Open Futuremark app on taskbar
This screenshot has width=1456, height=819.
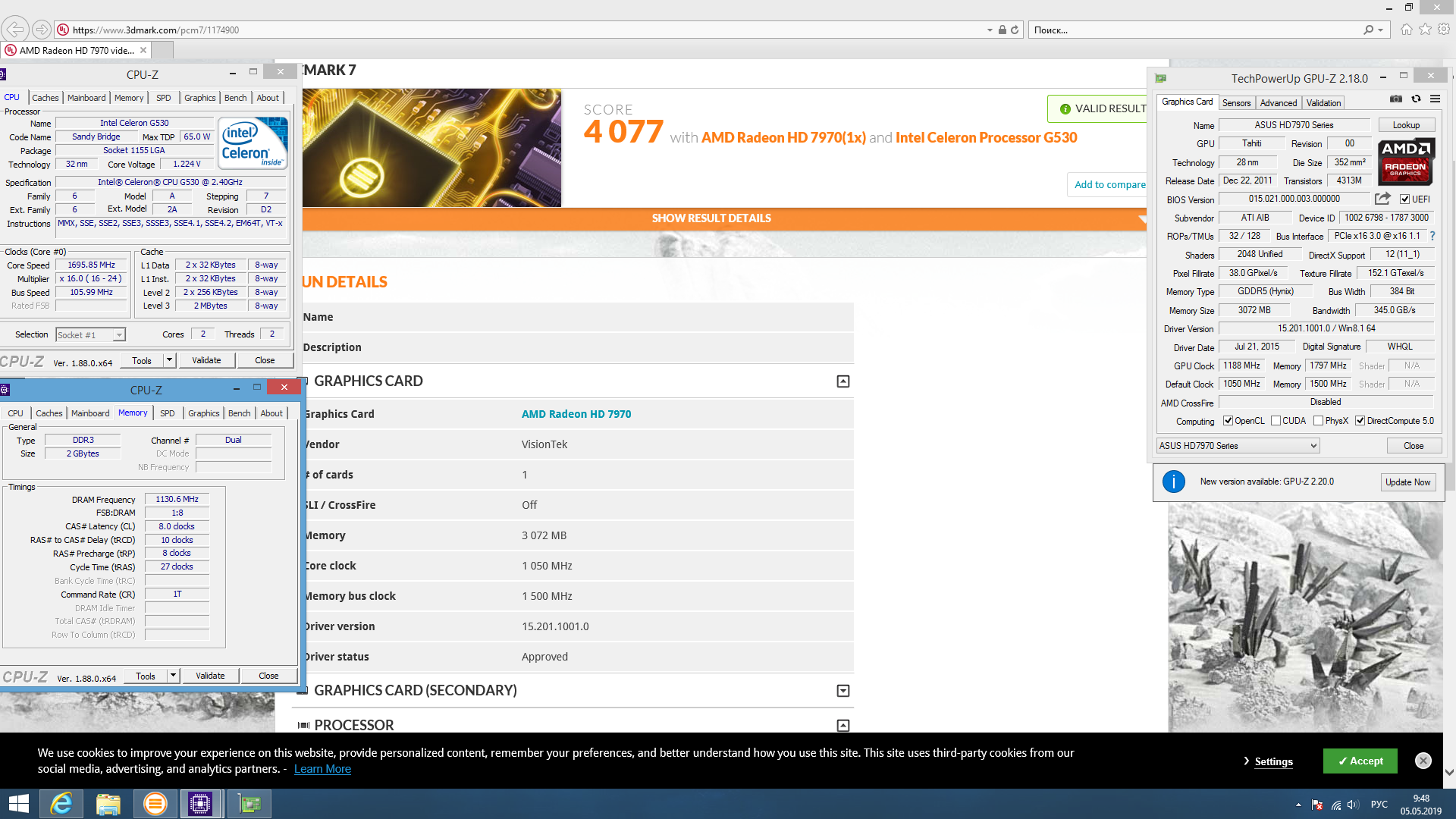[155, 804]
